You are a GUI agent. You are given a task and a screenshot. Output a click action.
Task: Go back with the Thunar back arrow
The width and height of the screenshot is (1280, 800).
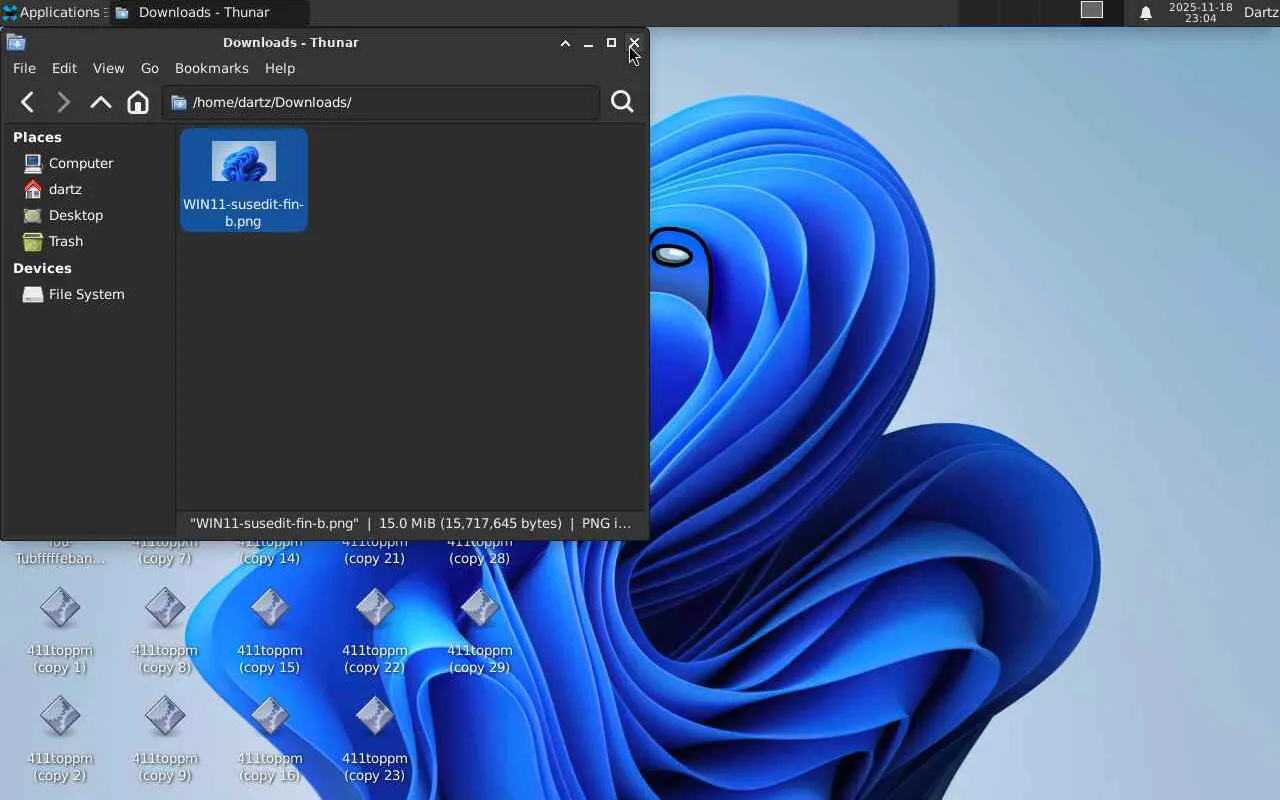[28, 102]
